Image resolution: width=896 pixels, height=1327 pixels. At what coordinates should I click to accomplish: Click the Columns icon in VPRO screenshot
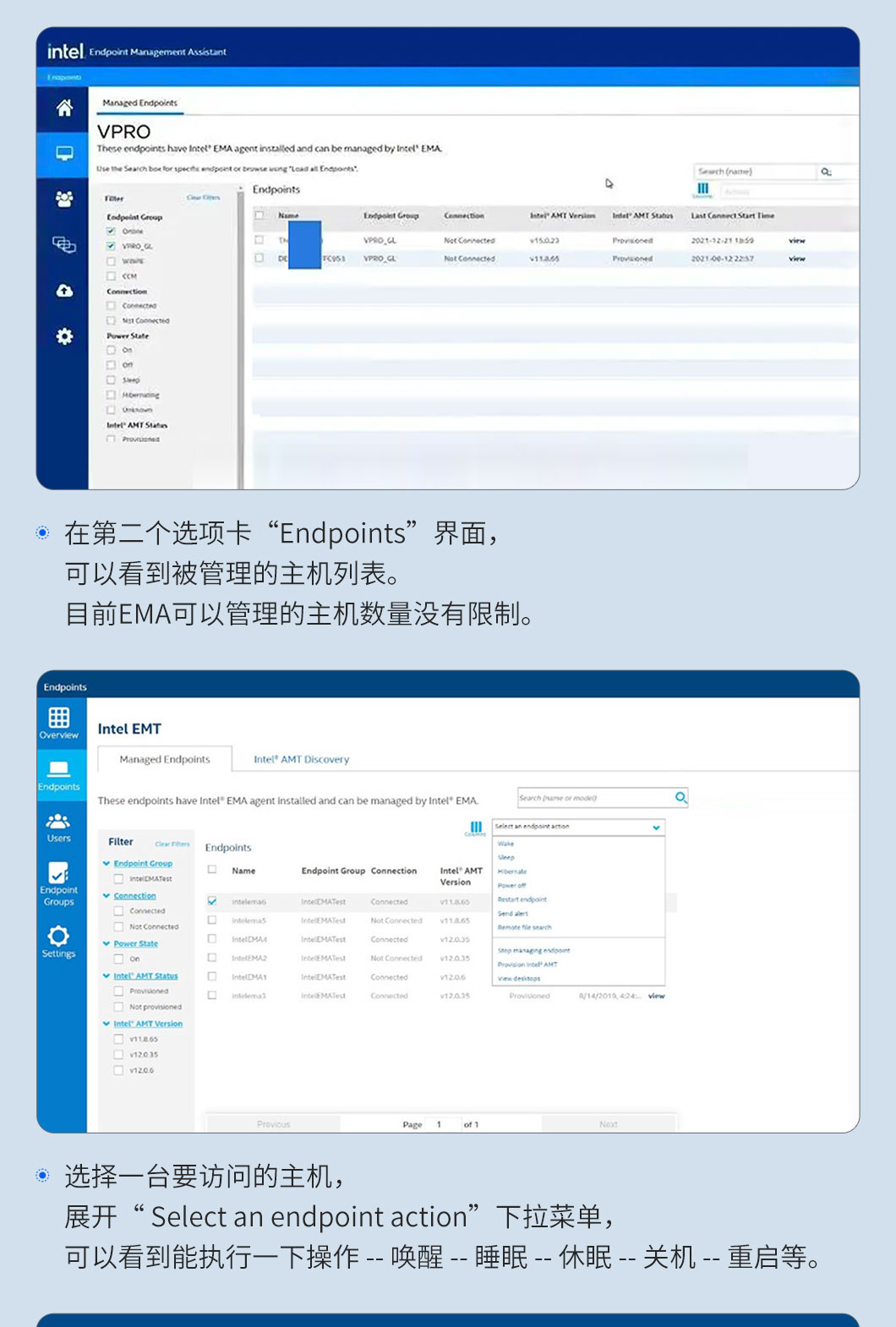pyautogui.click(x=702, y=190)
